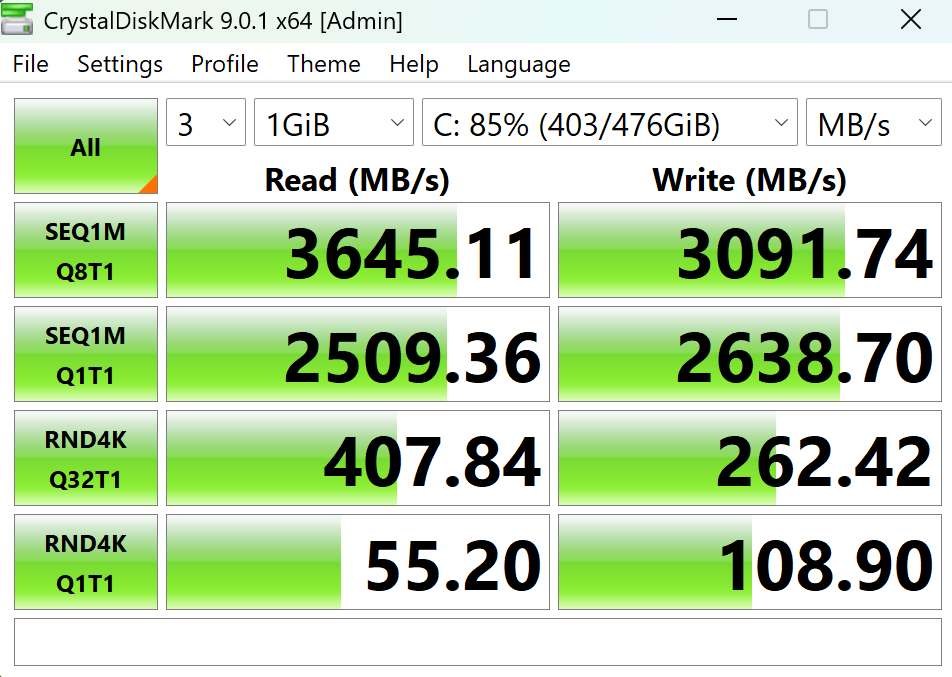Viewport: 952px width, 677px height.
Task: Start all benchmarks with All button
Action: tap(86, 146)
